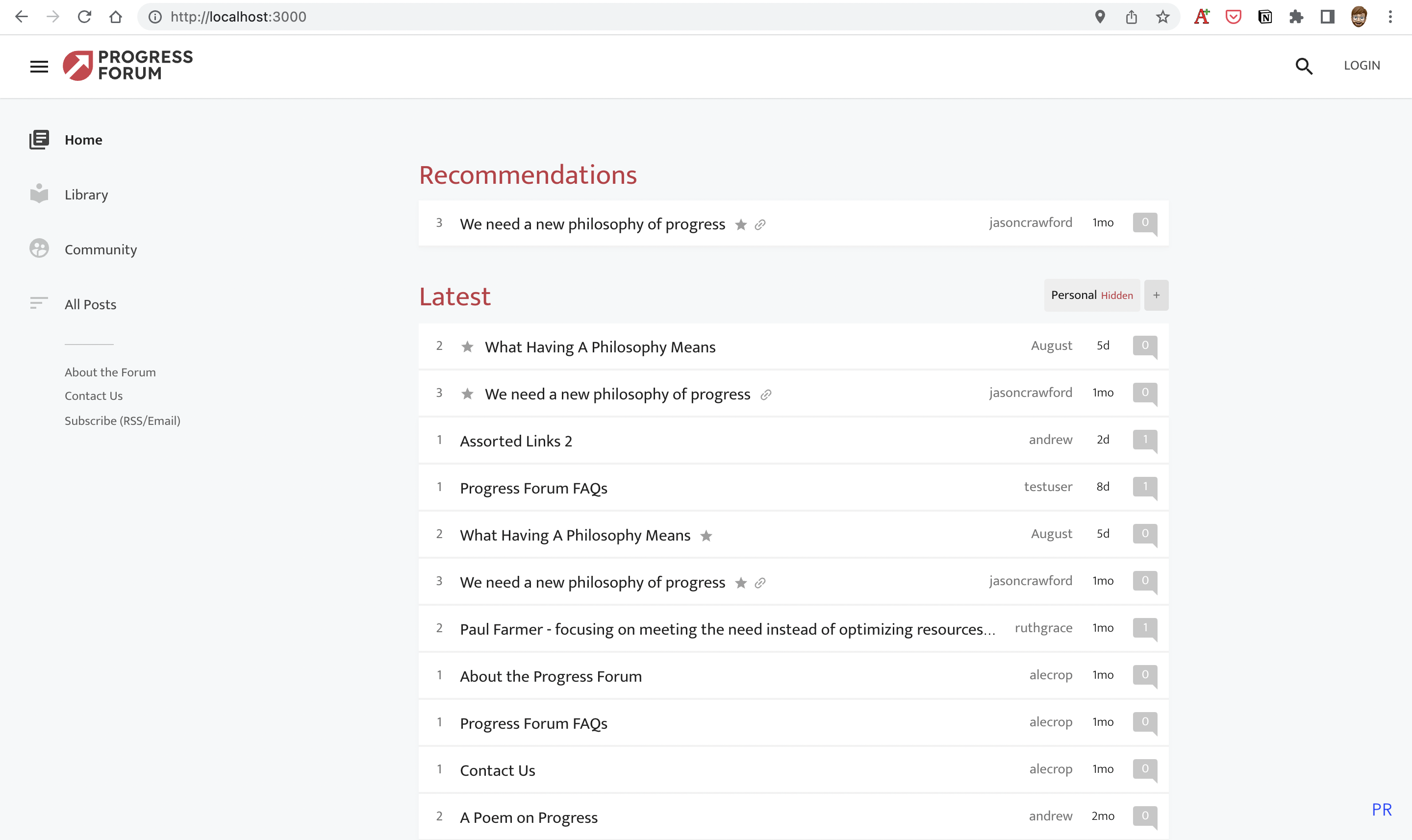Image resolution: width=1412 pixels, height=840 pixels.
Task: Reload the page in the browser
Action: pyautogui.click(x=84, y=17)
